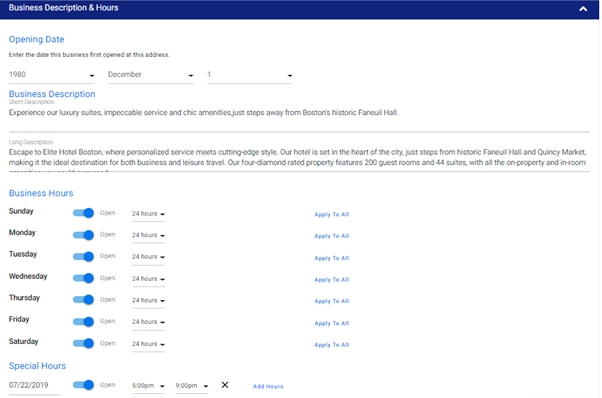Open the 5:00pm start time dropdown
Image resolution: width=602 pixels, height=398 pixels.
tap(148, 386)
